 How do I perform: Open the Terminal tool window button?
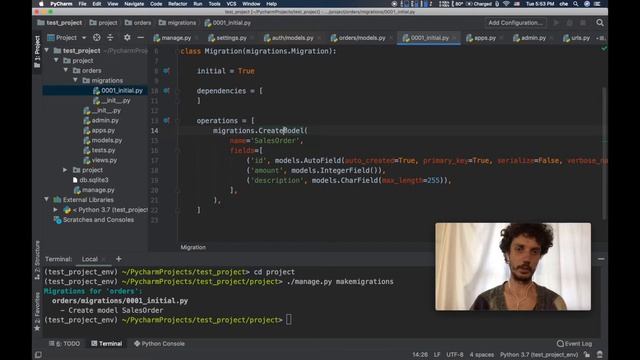(x=107, y=344)
